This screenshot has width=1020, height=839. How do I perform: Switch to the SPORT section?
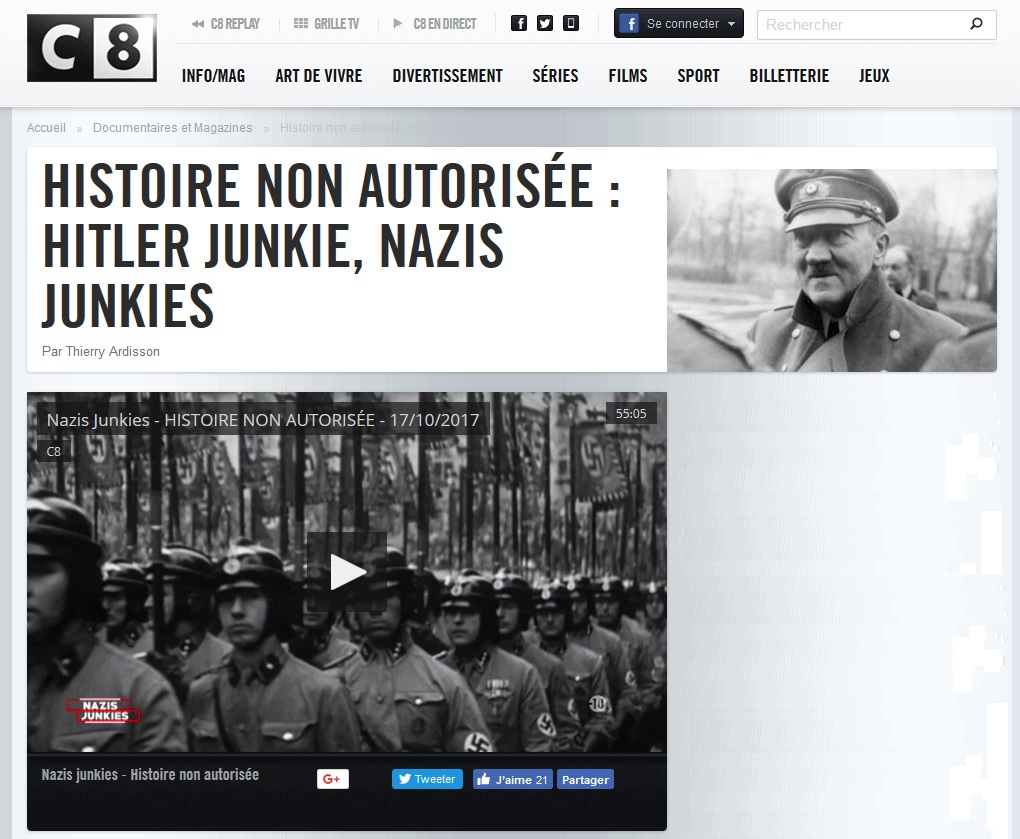pos(698,75)
